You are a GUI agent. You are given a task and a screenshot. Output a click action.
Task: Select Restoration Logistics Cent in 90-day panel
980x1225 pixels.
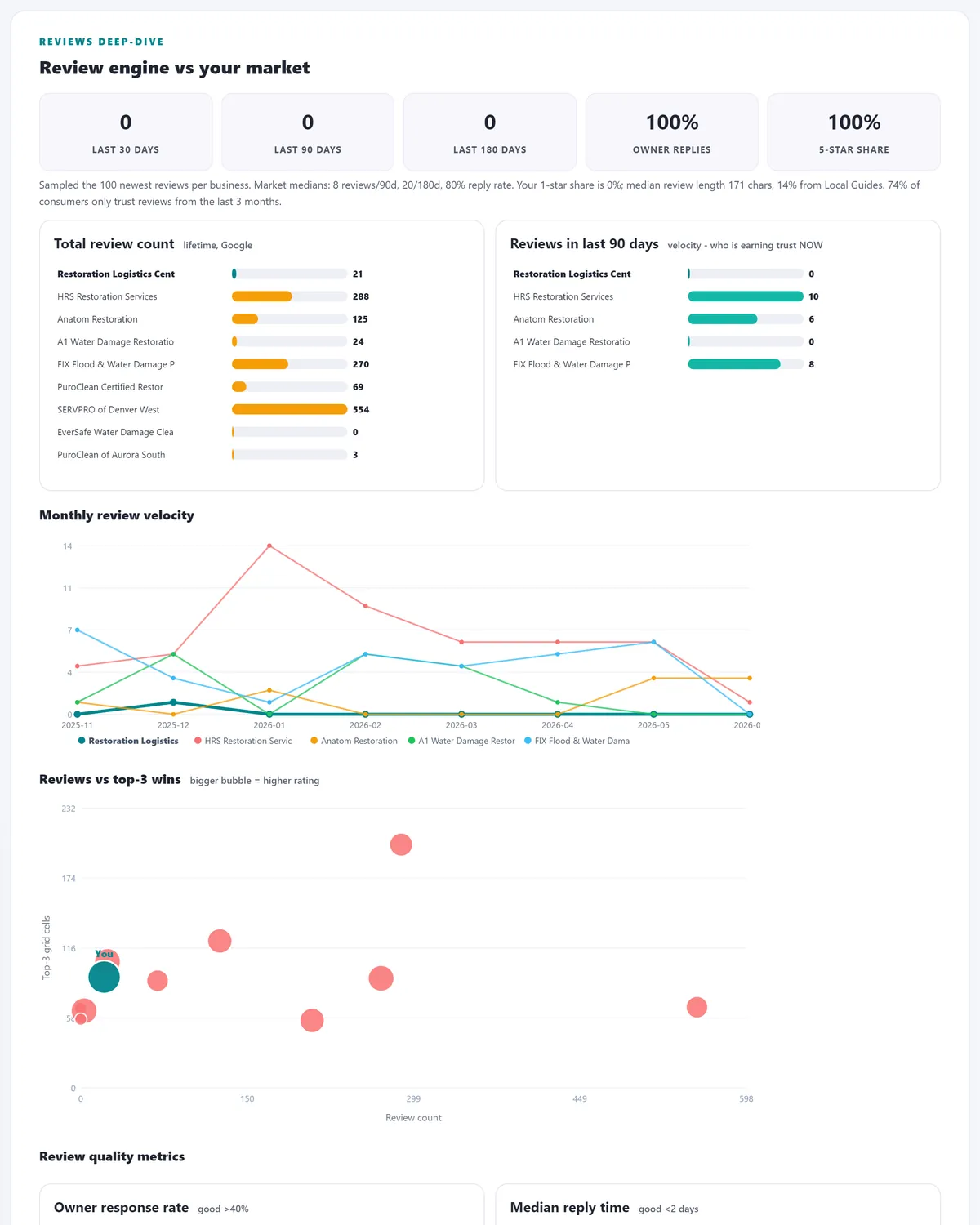(x=572, y=274)
